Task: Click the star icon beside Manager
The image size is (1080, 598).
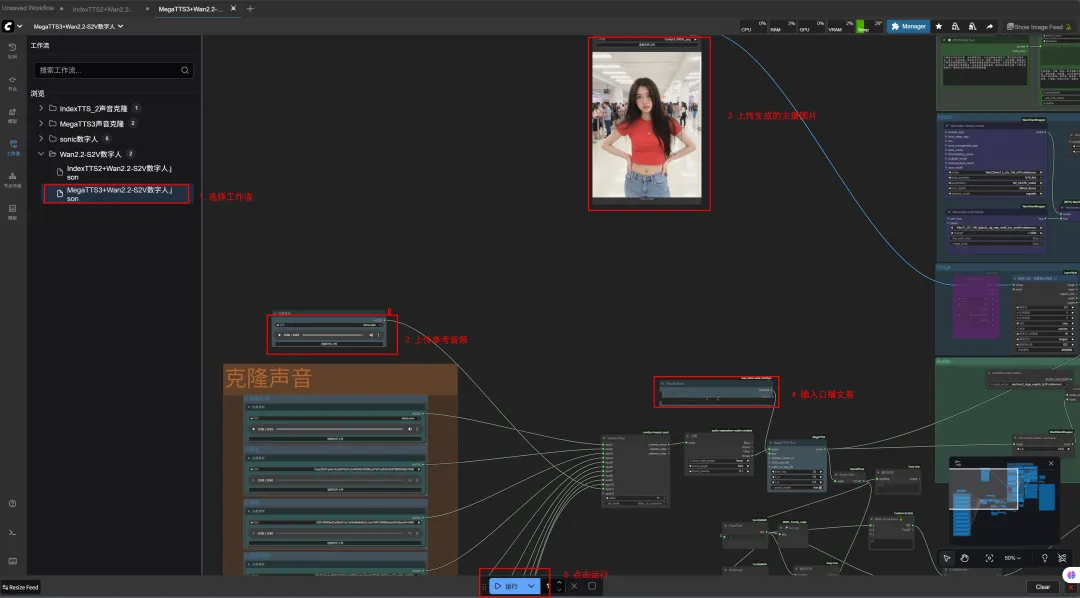Action: 938,26
